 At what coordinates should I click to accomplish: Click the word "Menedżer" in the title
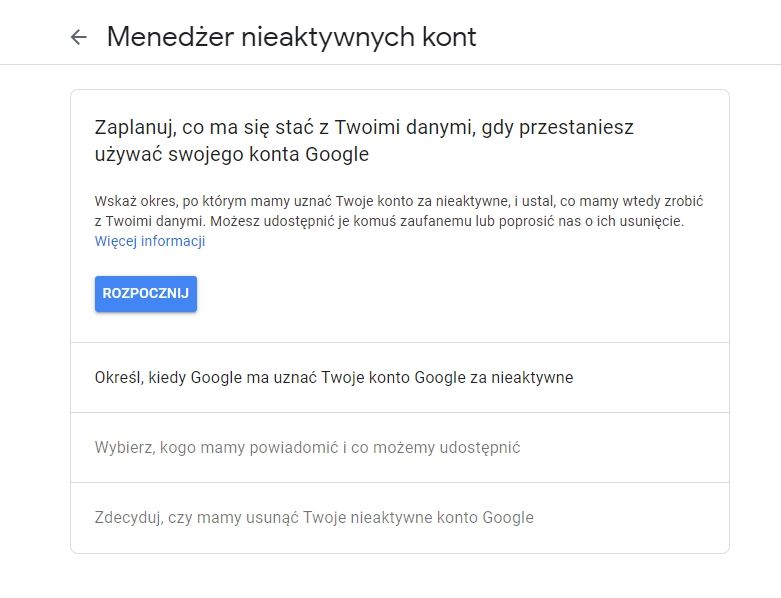point(162,38)
